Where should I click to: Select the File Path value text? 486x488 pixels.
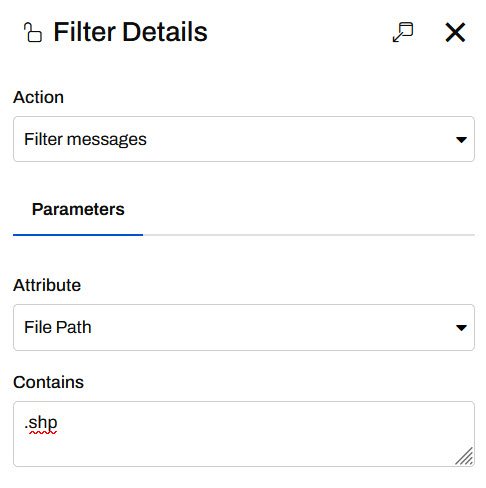click(58, 327)
